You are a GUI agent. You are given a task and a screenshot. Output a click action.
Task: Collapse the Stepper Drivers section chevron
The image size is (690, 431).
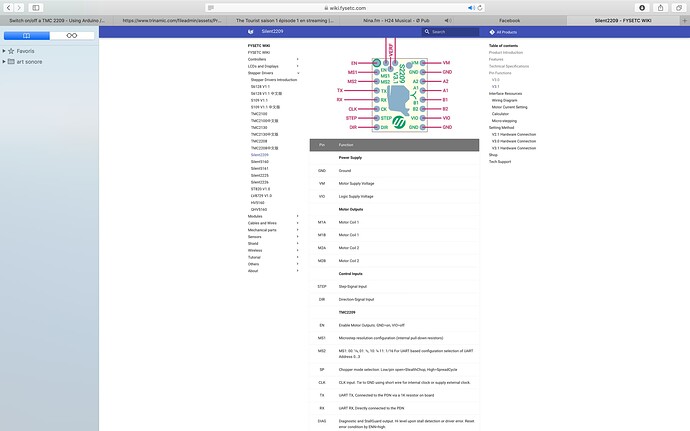point(298,73)
